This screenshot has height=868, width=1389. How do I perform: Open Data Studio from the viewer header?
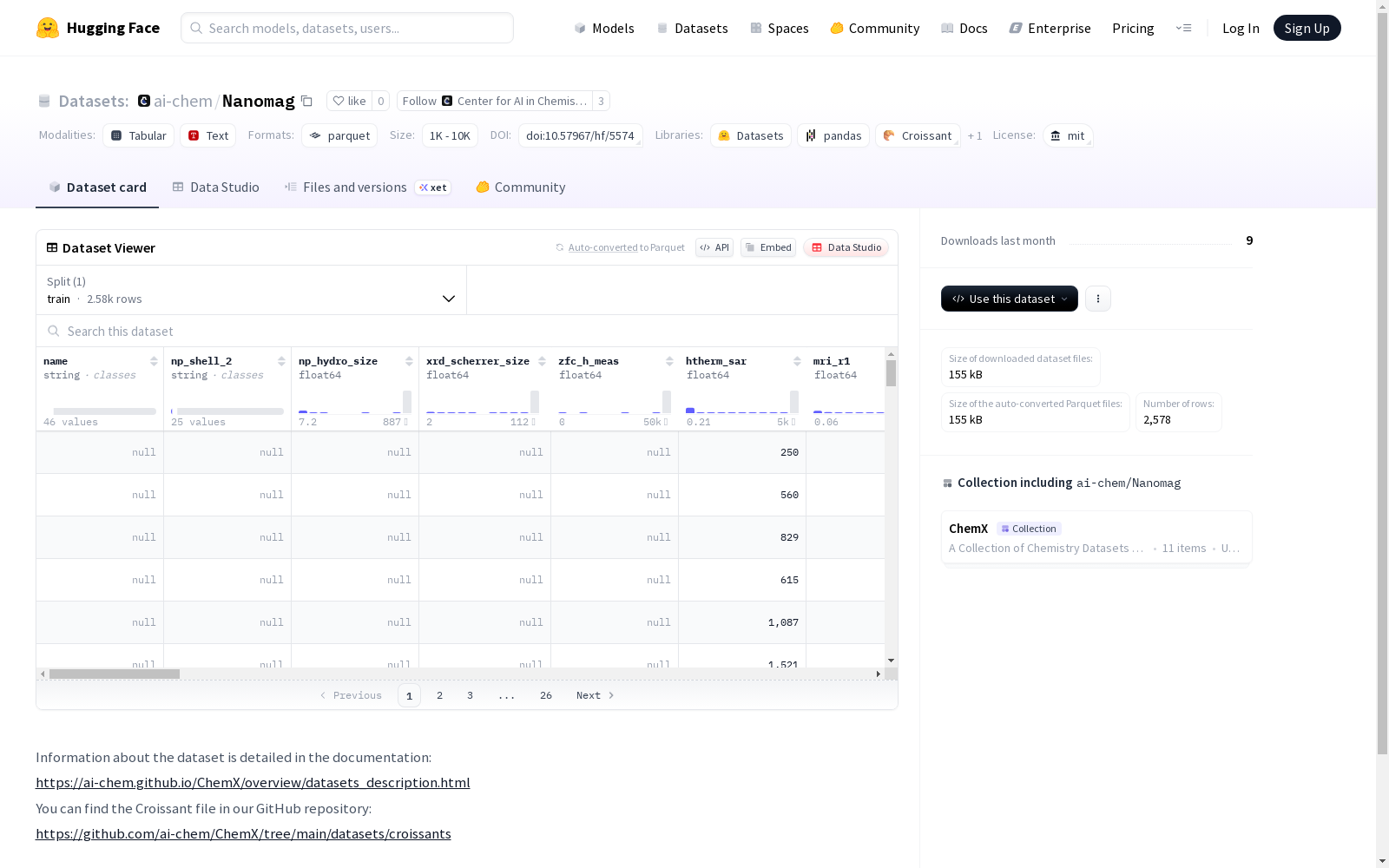coord(846,247)
